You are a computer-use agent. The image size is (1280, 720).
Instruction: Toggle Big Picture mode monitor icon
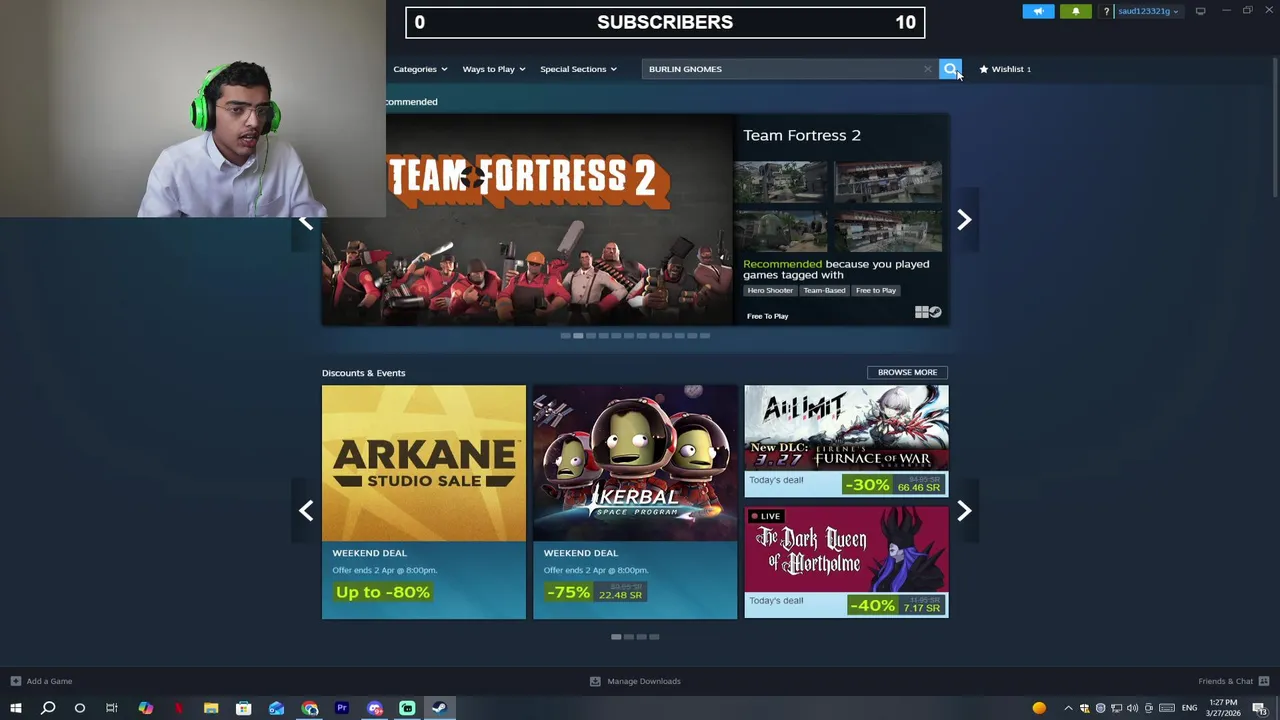1200,11
